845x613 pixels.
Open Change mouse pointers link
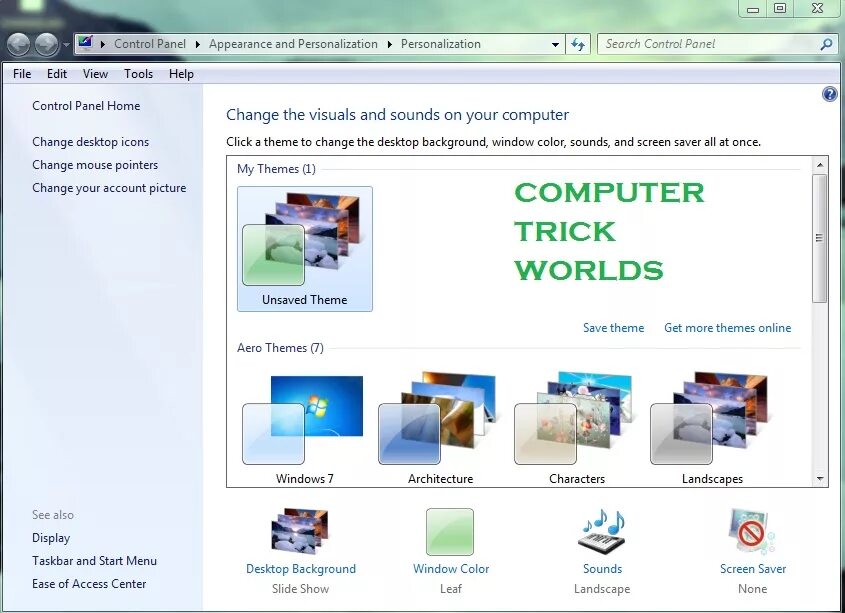click(x=95, y=165)
